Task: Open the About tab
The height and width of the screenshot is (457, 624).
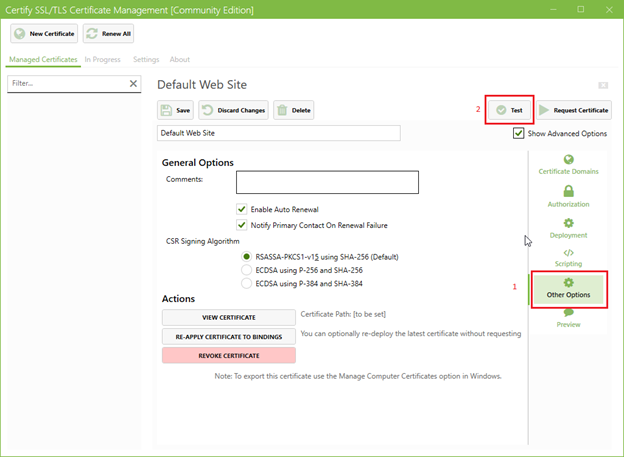Action: point(179,59)
